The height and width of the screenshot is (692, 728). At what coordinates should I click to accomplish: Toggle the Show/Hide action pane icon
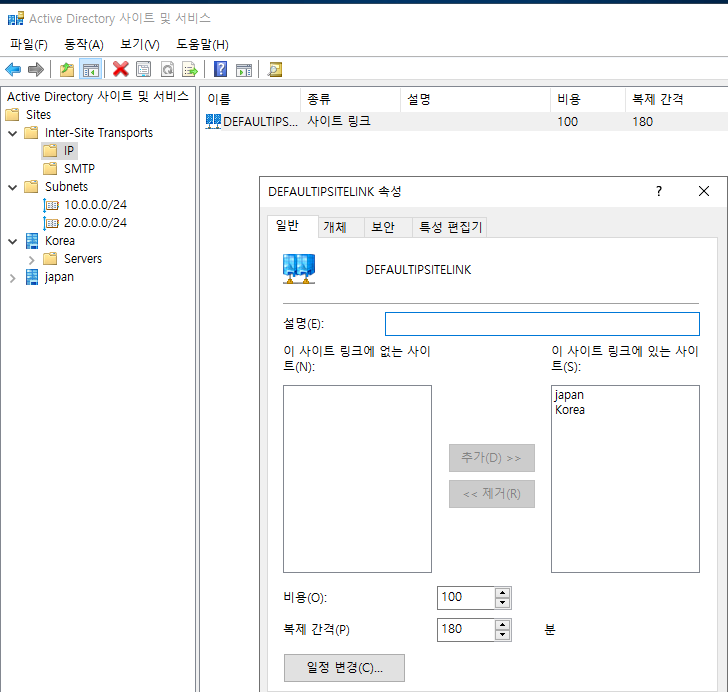[244, 70]
